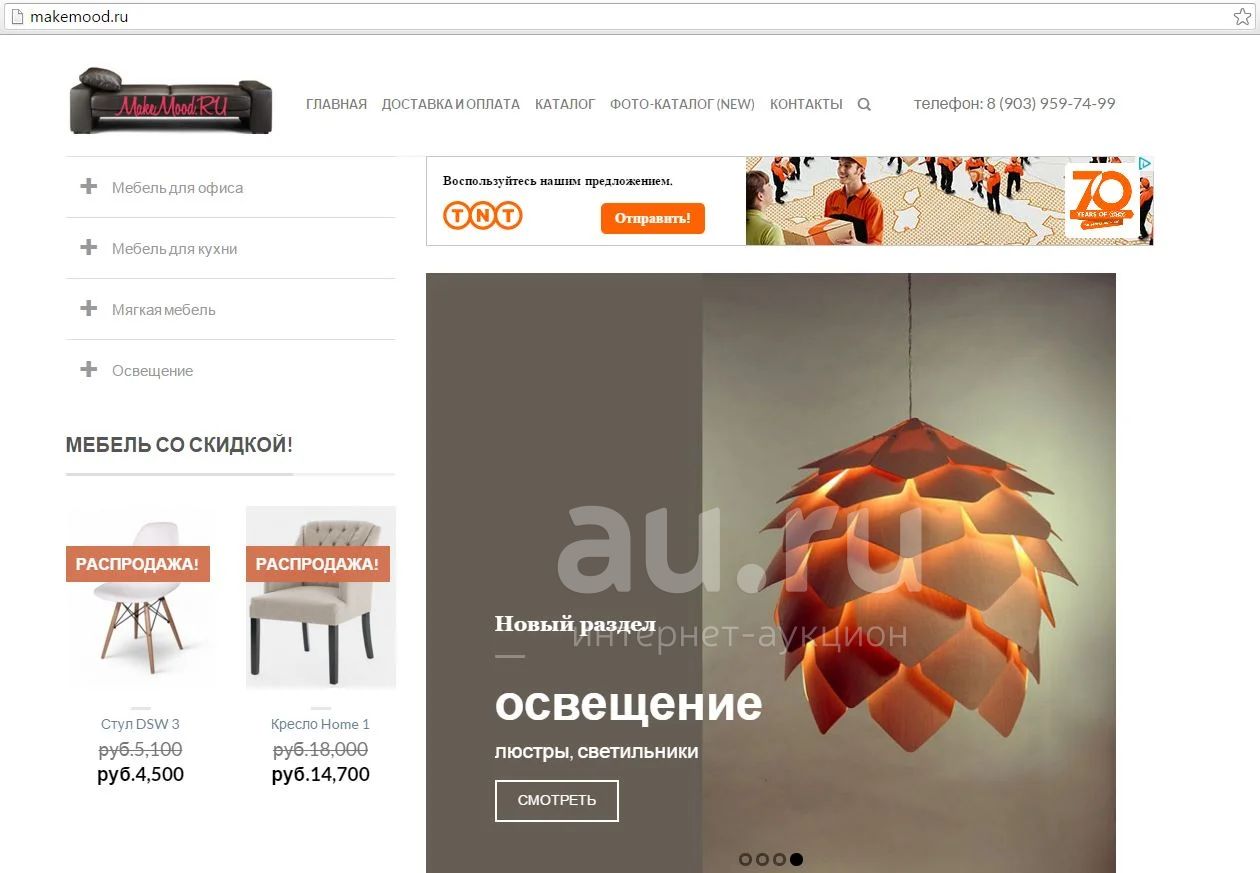The image size is (1260, 873).
Task: Expand the Освещение category plus icon
Action: (89, 370)
